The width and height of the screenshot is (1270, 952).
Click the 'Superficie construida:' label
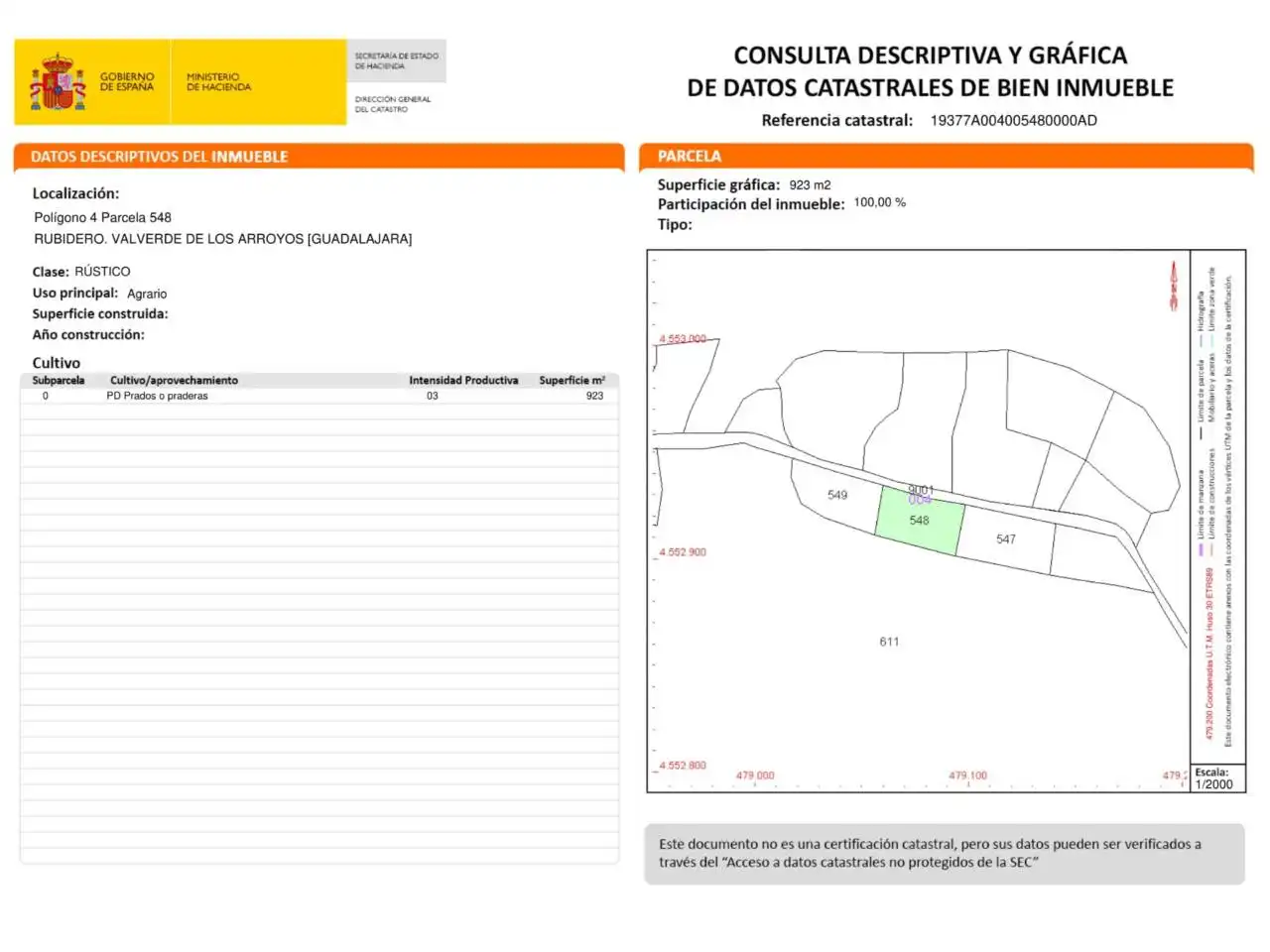100,313
